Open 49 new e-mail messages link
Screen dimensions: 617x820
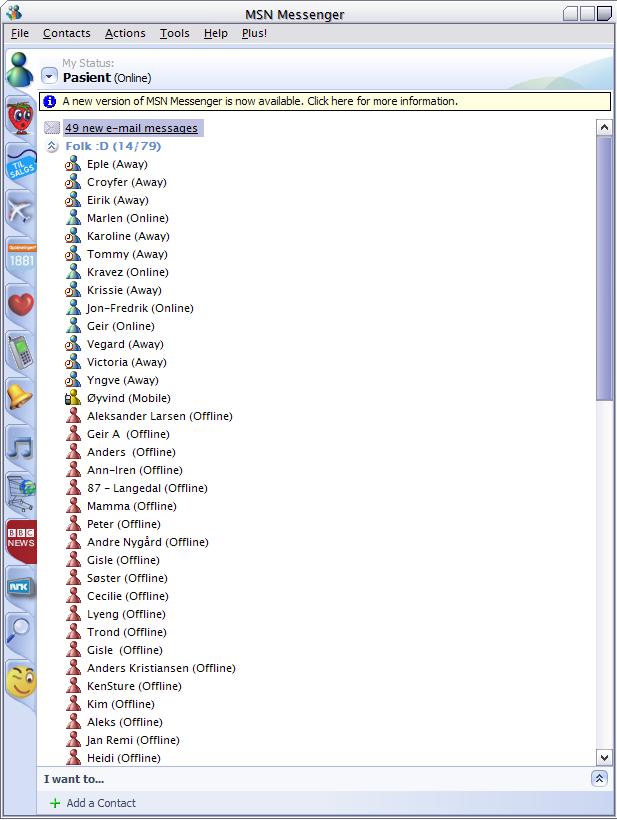(131, 128)
